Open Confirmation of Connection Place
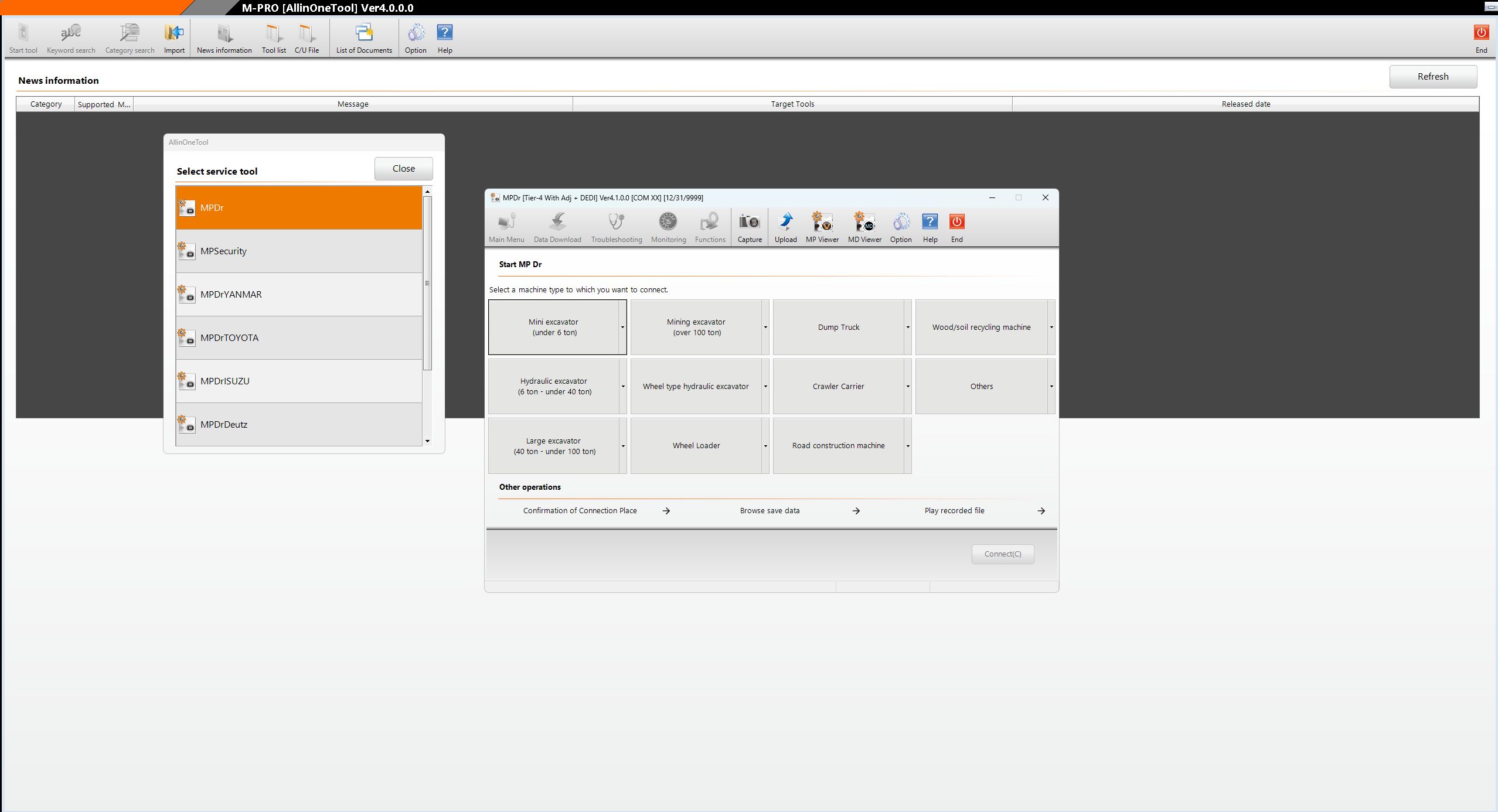Image resolution: width=1498 pixels, height=812 pixels. coord(597,511)
